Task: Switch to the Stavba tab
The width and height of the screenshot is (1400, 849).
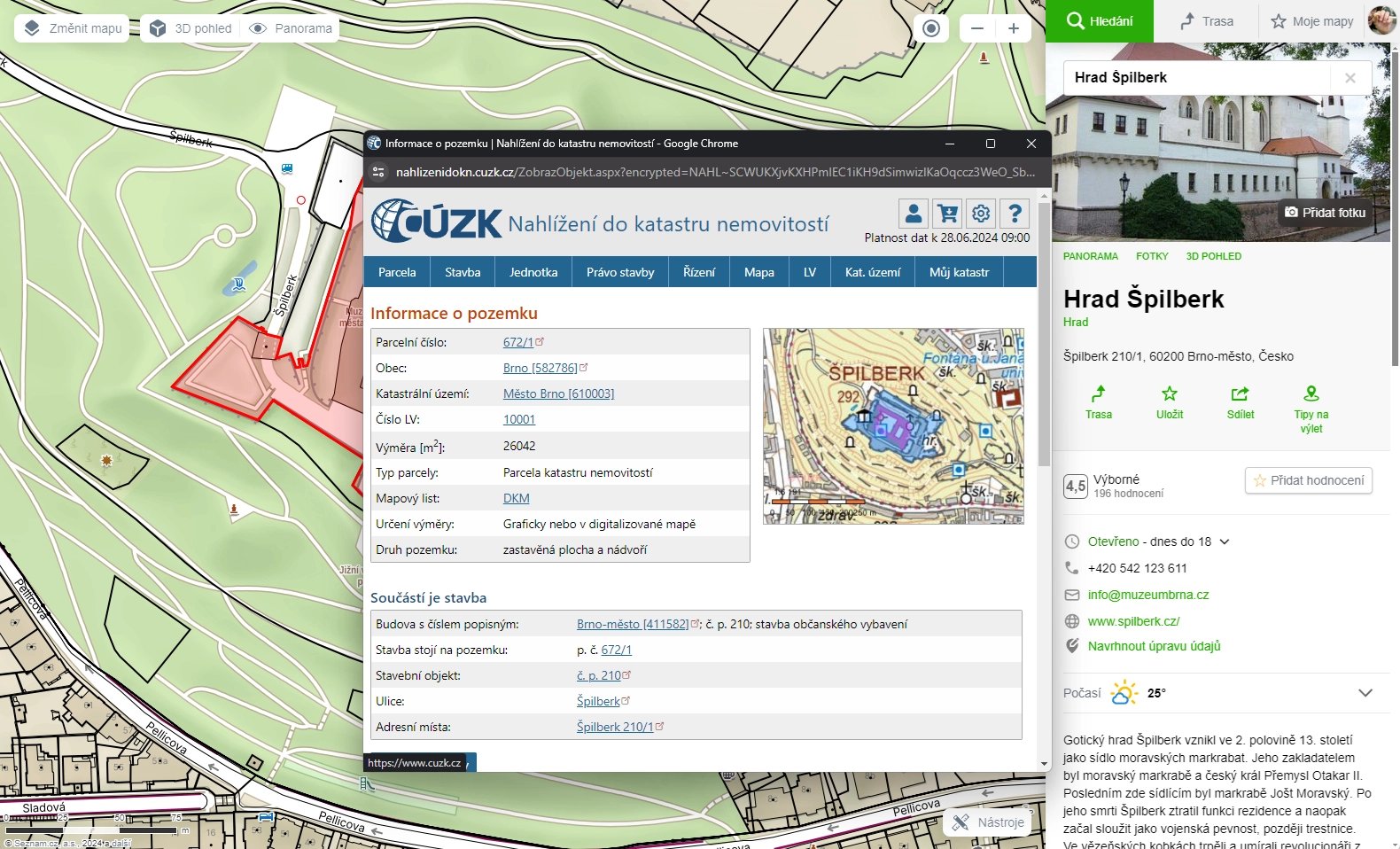Action: tap(463, 272)
